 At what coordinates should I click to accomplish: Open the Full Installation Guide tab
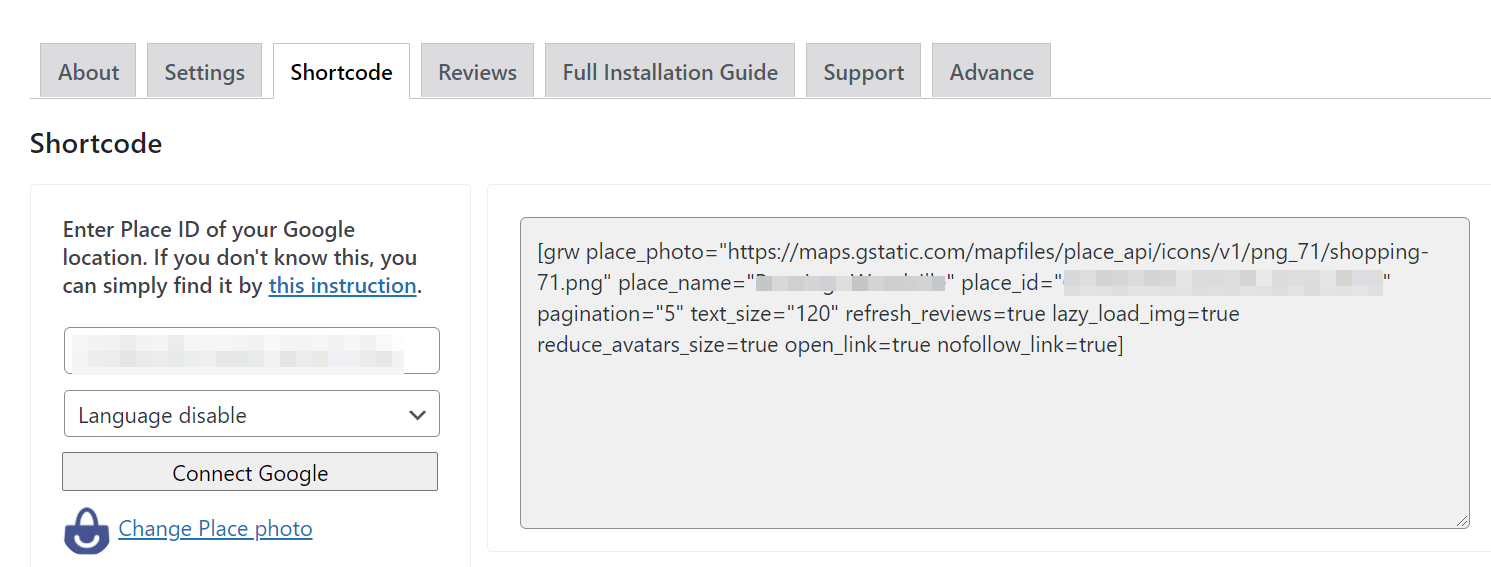click(670, 72)
